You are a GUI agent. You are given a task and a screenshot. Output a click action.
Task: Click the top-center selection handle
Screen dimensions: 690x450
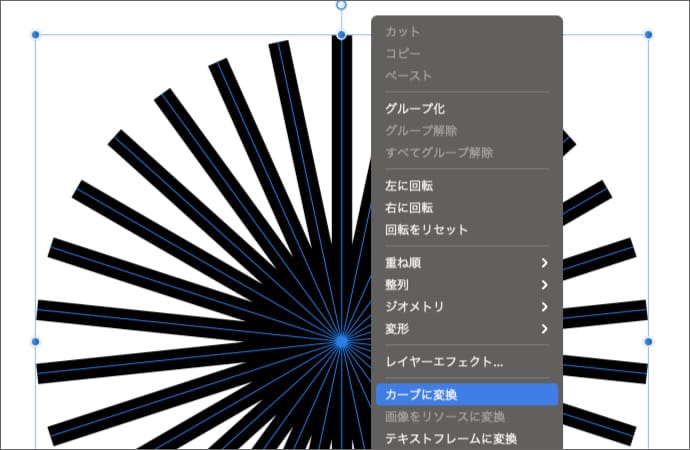[x=341, y=35]
